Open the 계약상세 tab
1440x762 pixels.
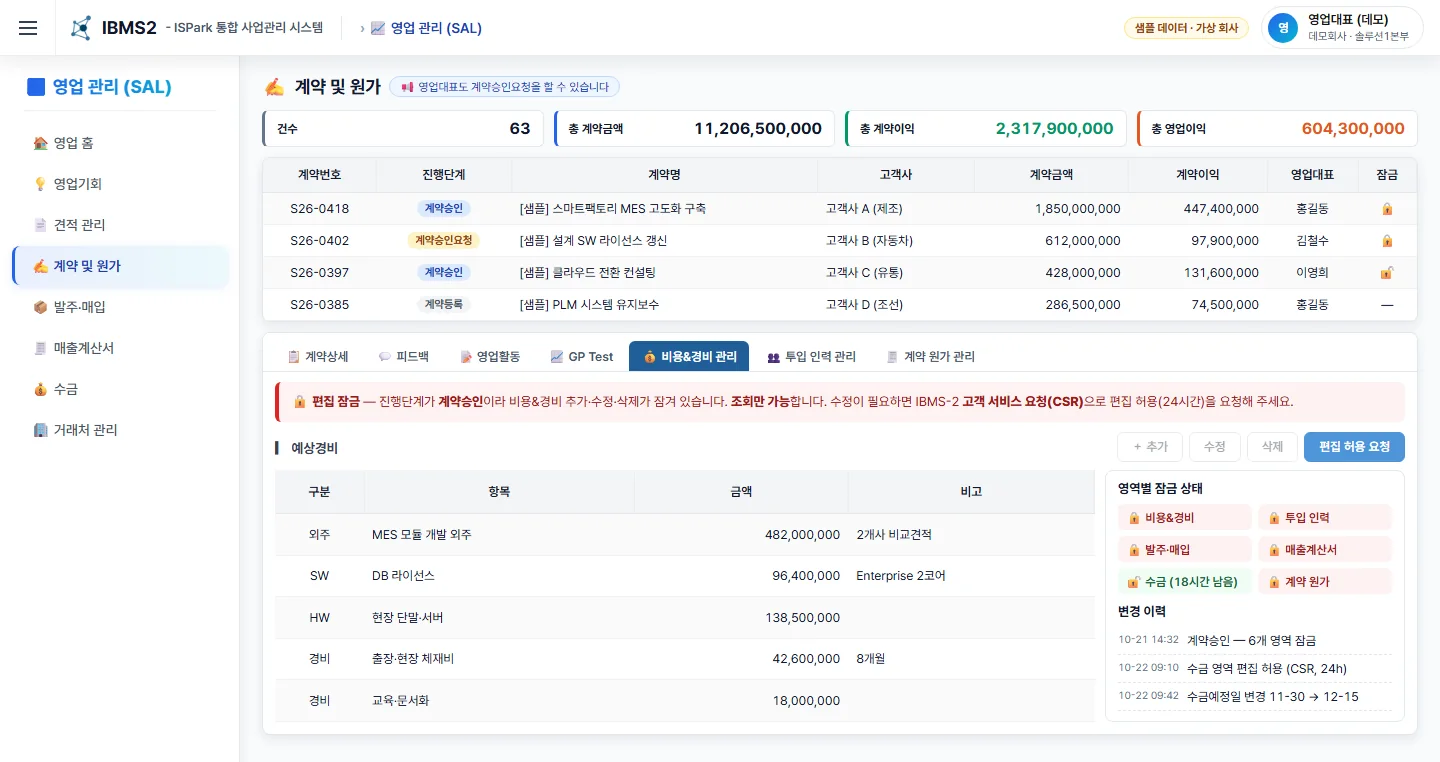pos(318,356)
